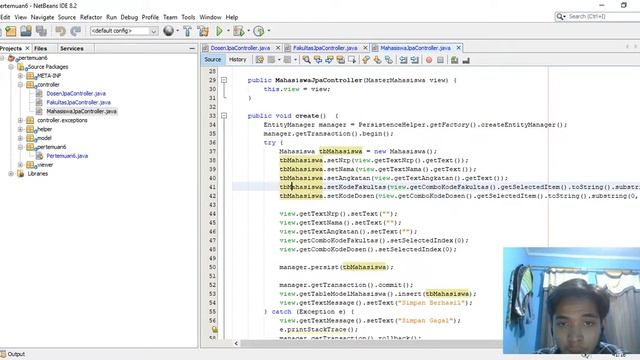Expand the viewer package node
Viewport: 640px width, 360px height.
20,164
